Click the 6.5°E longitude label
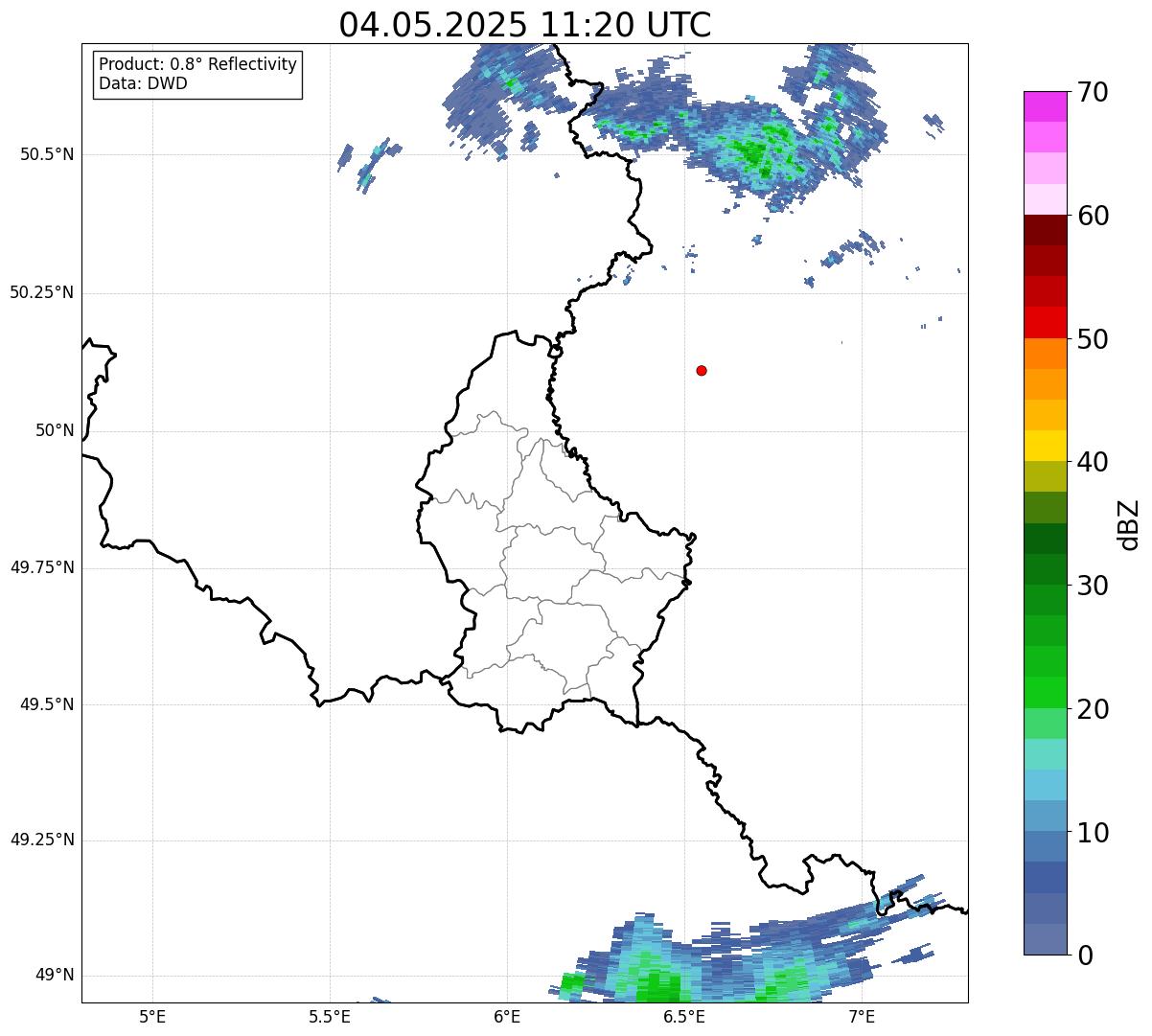 (x=684, y=1016)
